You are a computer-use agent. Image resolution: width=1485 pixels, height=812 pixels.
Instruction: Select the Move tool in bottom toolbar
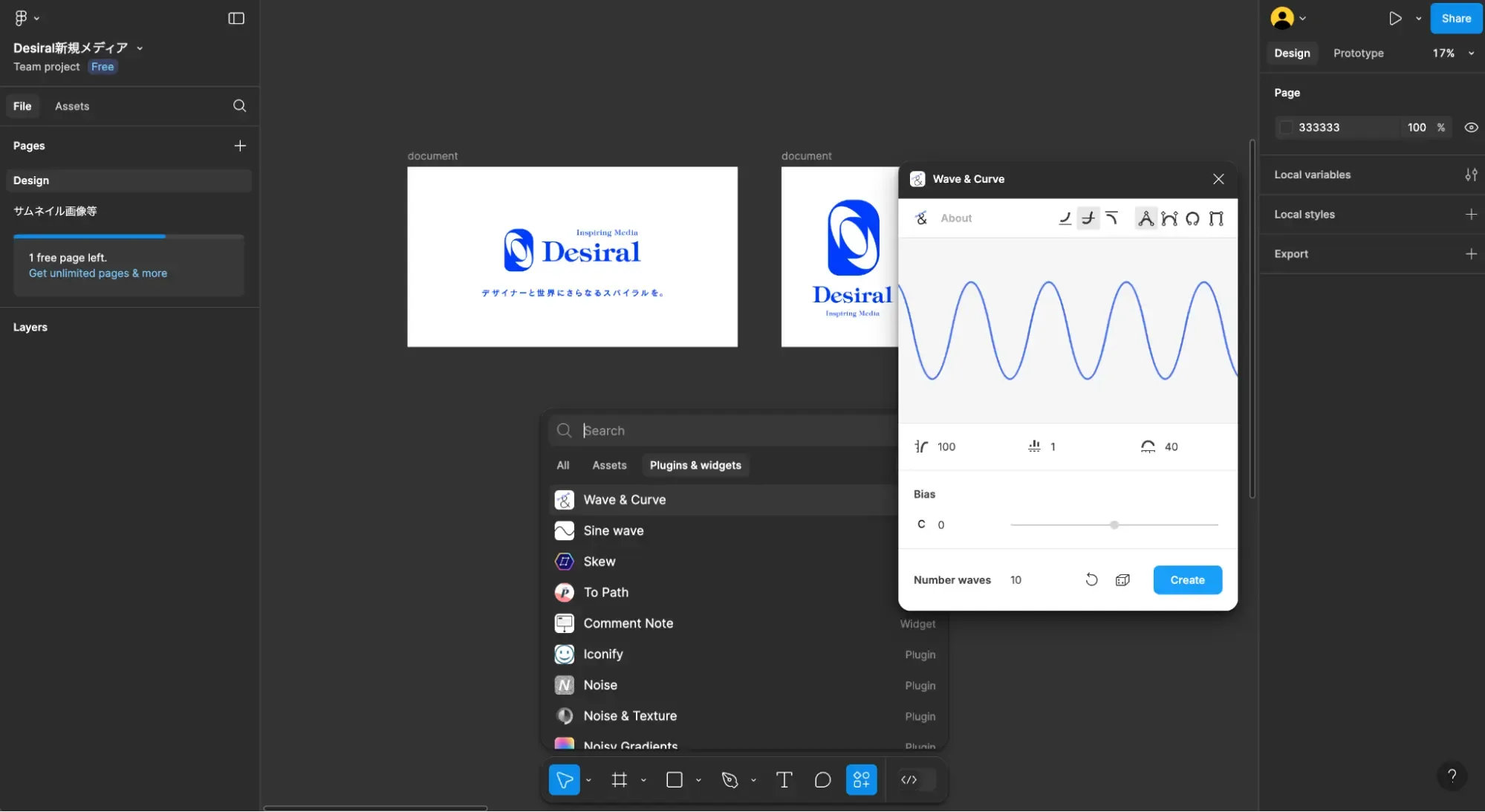point(565,779)
